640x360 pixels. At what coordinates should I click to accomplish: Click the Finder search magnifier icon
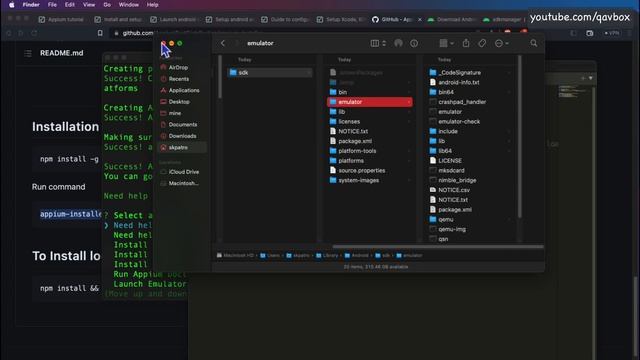click(x=533, y=43)
